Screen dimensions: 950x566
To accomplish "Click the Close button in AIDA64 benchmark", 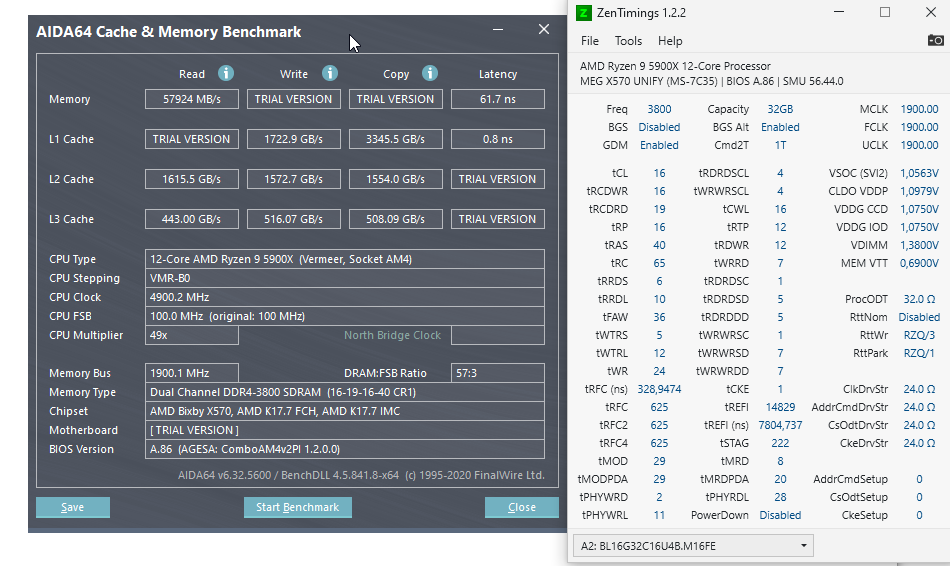I will [x=522, y=507].
